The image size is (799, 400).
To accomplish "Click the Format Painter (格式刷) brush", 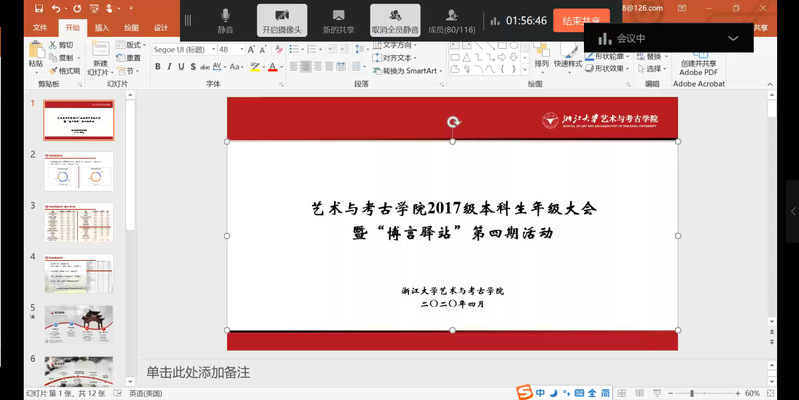I will [x=53, y=71].
